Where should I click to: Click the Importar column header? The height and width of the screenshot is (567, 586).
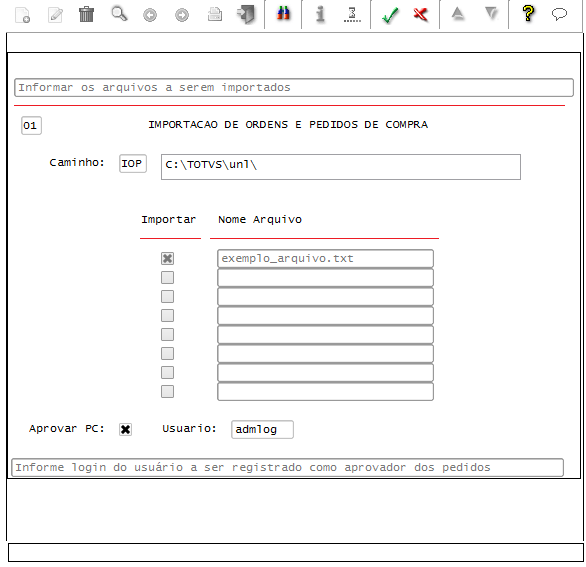click(x=169, y=219)
